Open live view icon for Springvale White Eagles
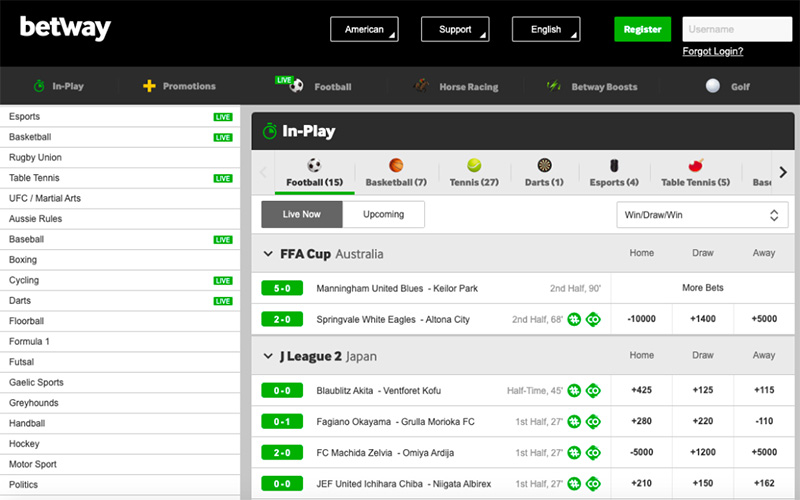 tap(593, 319)
